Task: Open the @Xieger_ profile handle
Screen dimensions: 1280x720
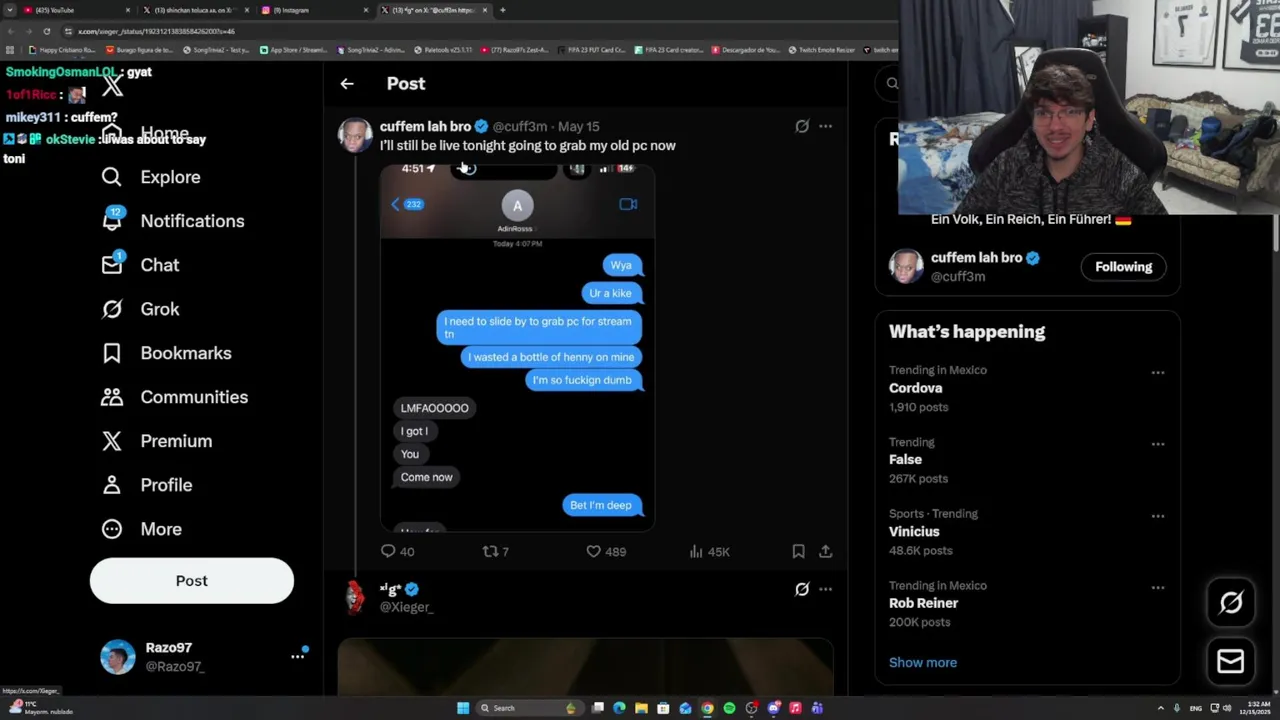Action: [406, 607]
